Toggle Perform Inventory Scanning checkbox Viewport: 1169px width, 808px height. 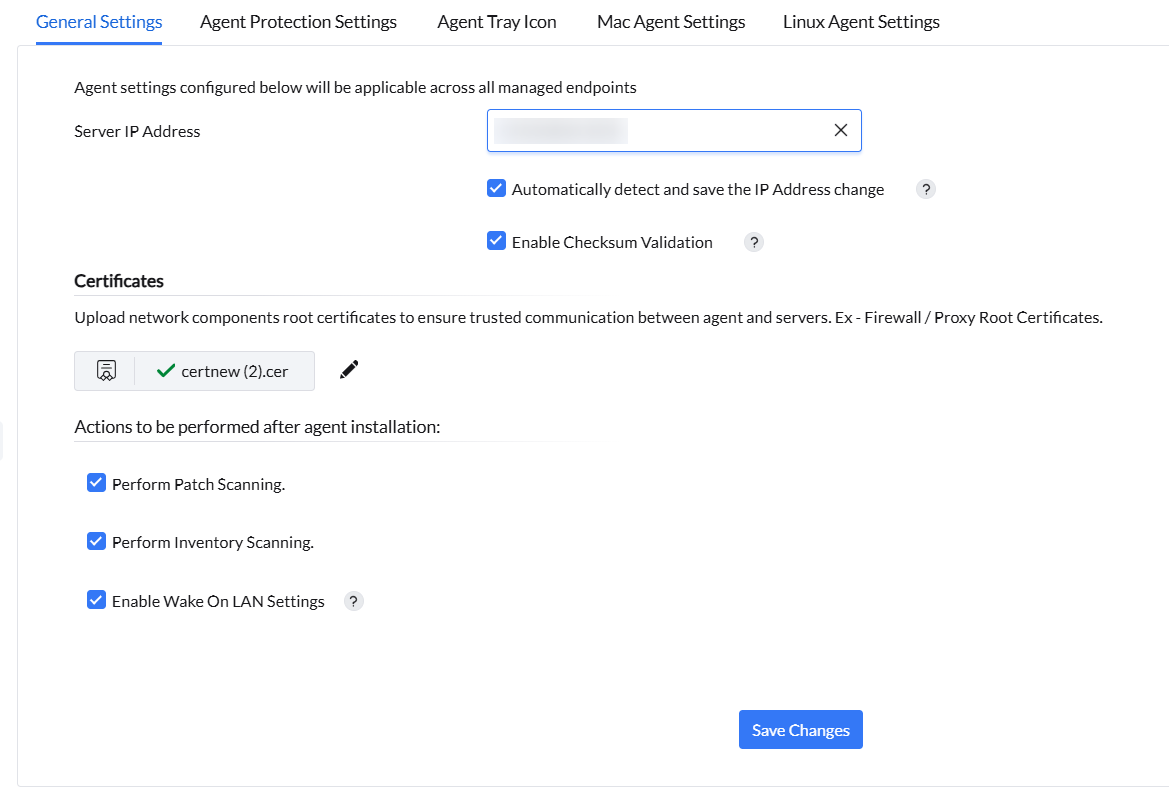97,542
